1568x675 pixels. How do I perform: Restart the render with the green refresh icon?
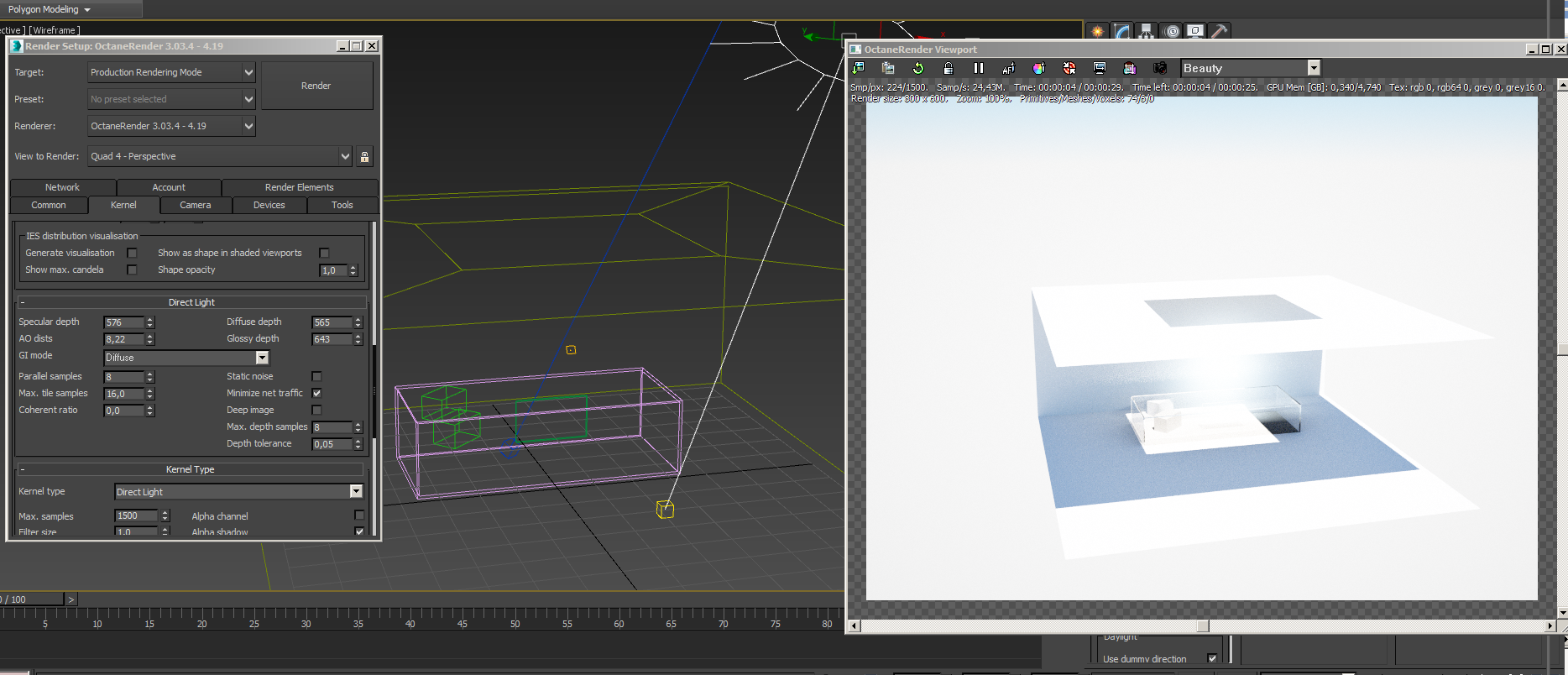click(918, 68)
